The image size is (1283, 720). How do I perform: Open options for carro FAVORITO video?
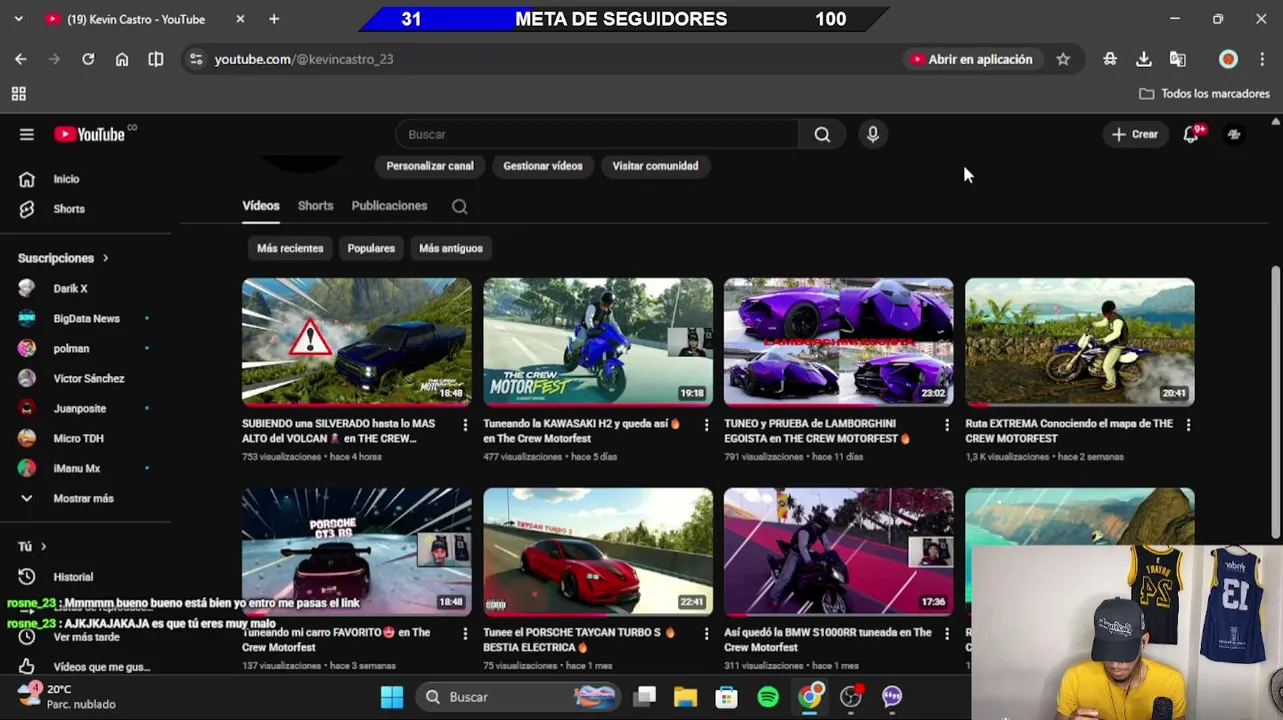465,634
